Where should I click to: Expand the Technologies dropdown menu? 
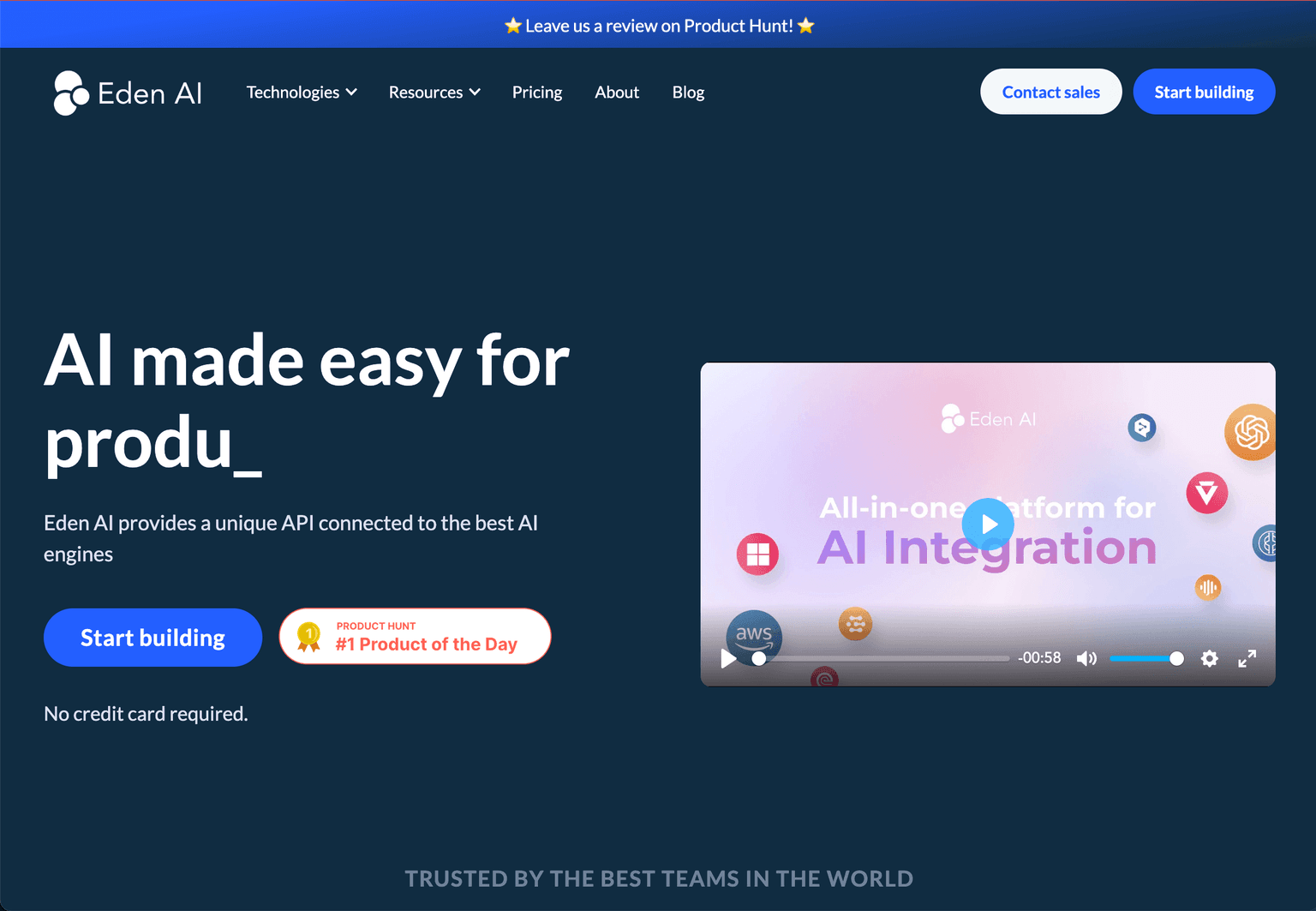click(x=302, y=92)
